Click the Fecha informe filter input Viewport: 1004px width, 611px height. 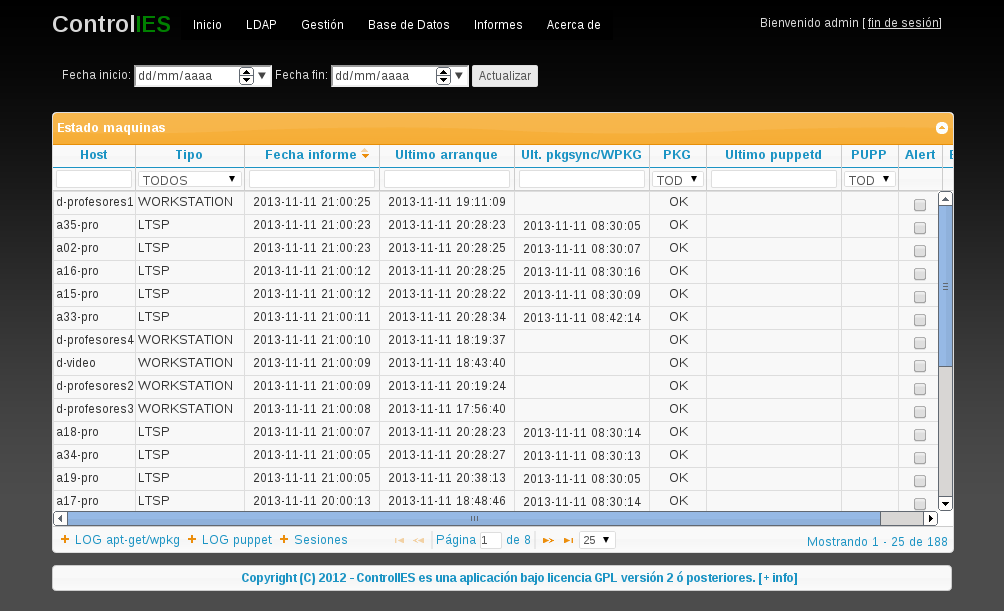tap(312, 179)
